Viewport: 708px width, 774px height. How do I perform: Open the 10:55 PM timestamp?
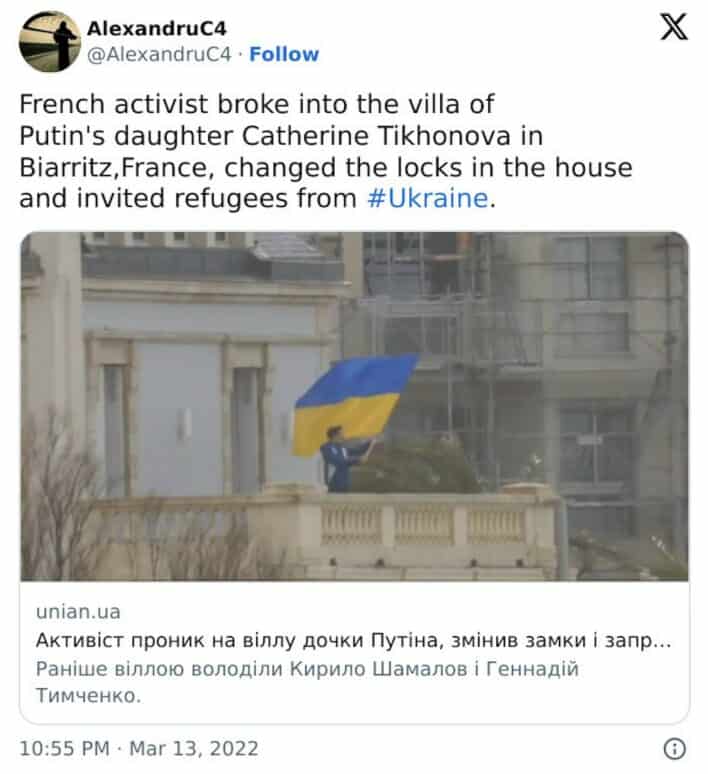click(64, 748)
